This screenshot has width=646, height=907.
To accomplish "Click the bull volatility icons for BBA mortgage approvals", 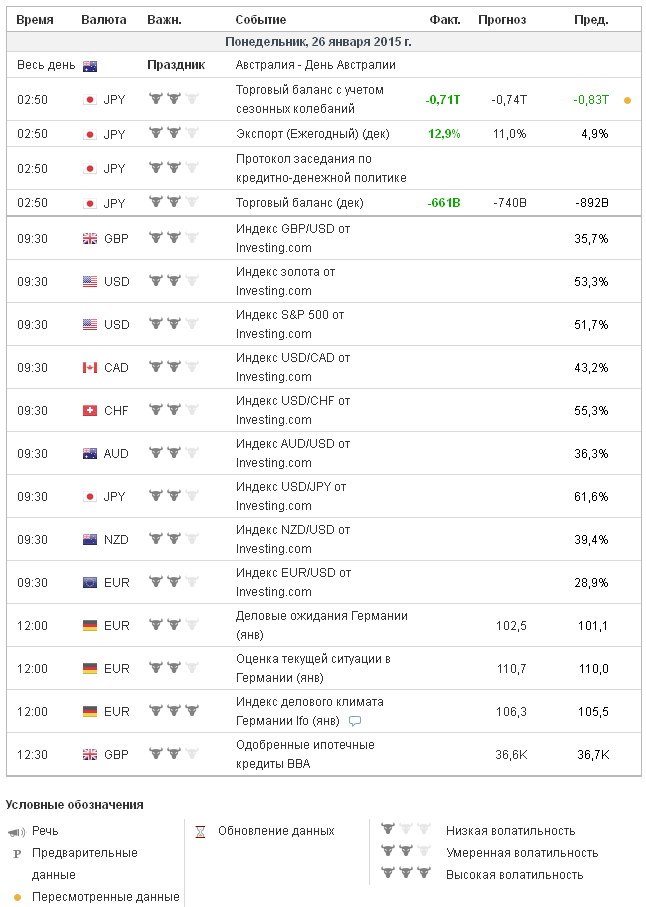I will (173, 754).
